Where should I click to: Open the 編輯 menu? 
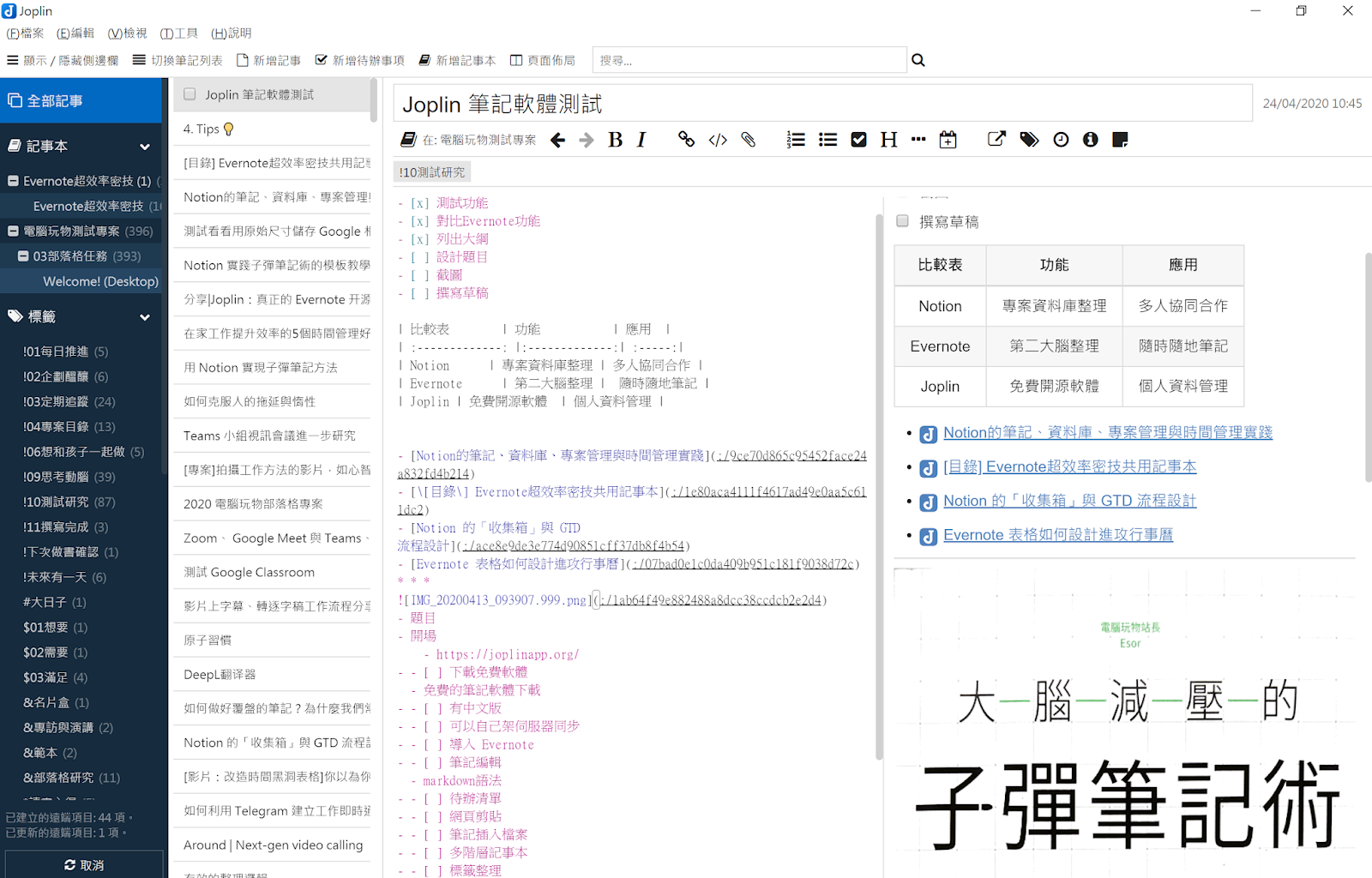click(75, 33)
